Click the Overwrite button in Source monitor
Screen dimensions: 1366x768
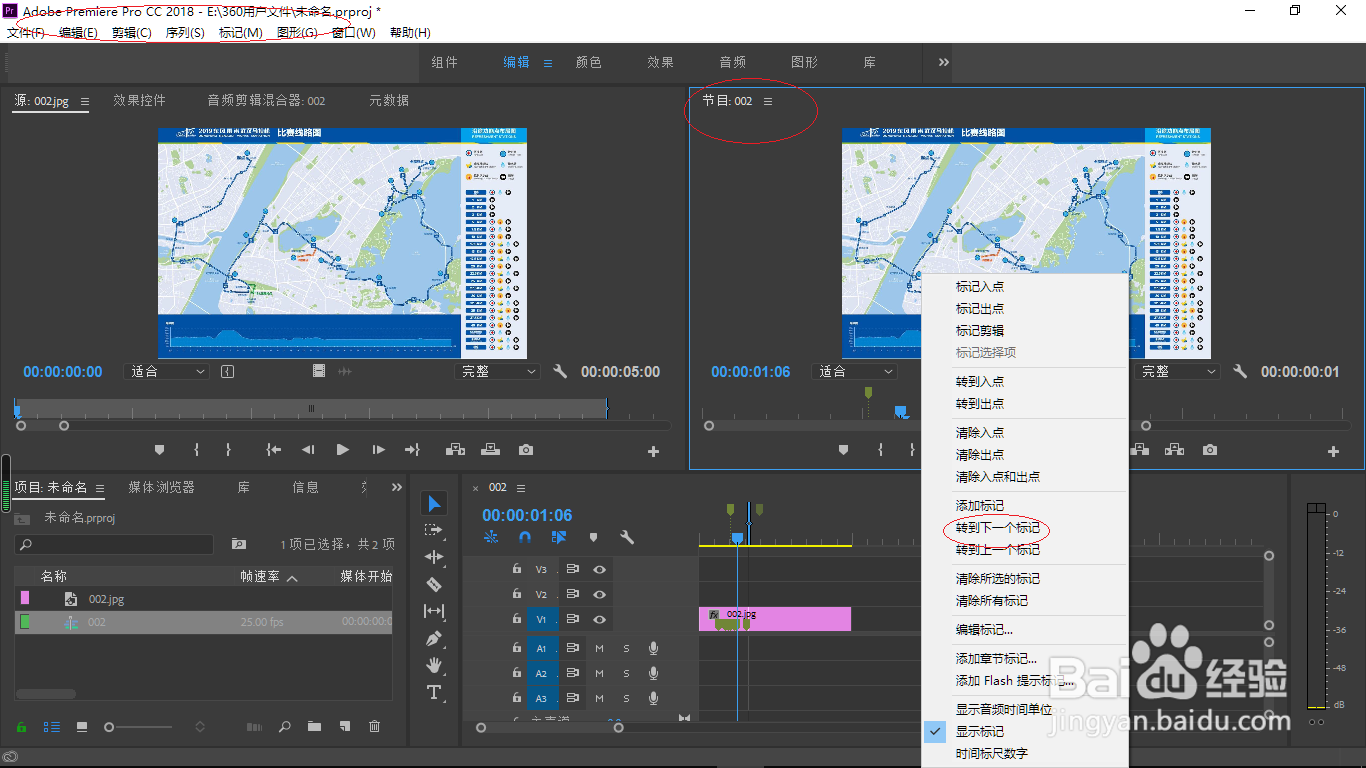point(490,450)
